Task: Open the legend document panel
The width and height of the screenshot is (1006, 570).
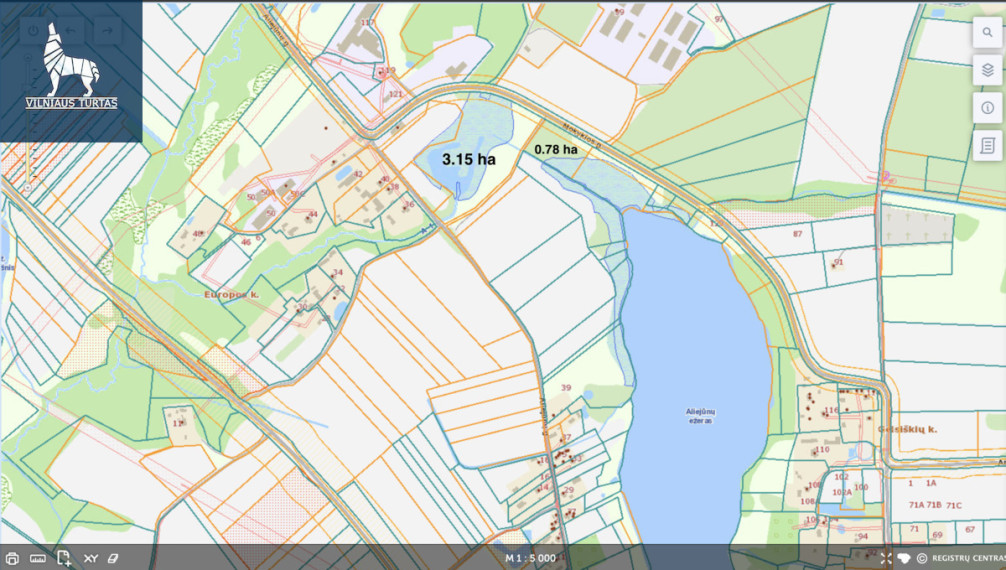Action: [x=987, y=146]
